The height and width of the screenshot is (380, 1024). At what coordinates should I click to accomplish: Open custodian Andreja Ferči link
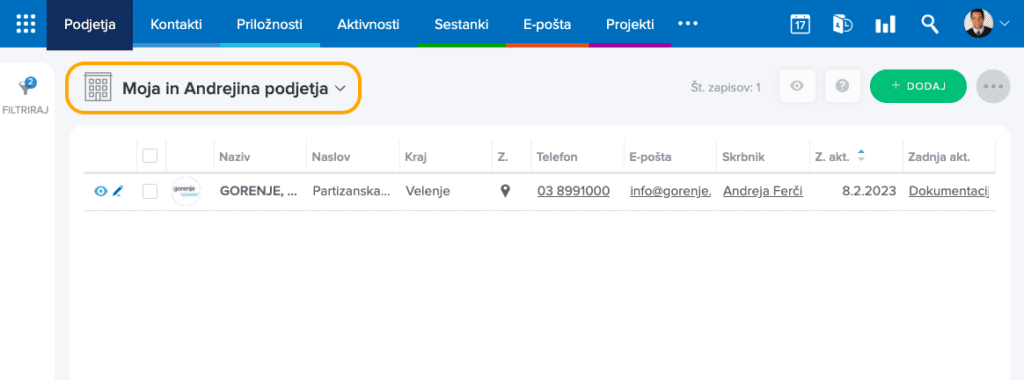pyautogui.click(x=763, y=191)
